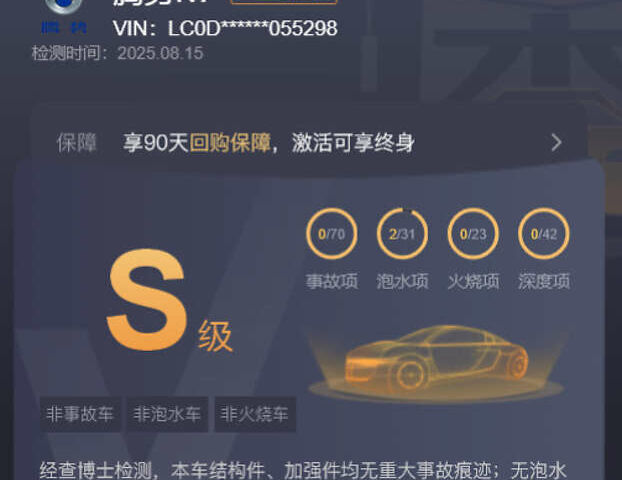Click the 火烧项 0/23 circle indicator
Screen dimensions: 622x480
(x=473, y=234)
